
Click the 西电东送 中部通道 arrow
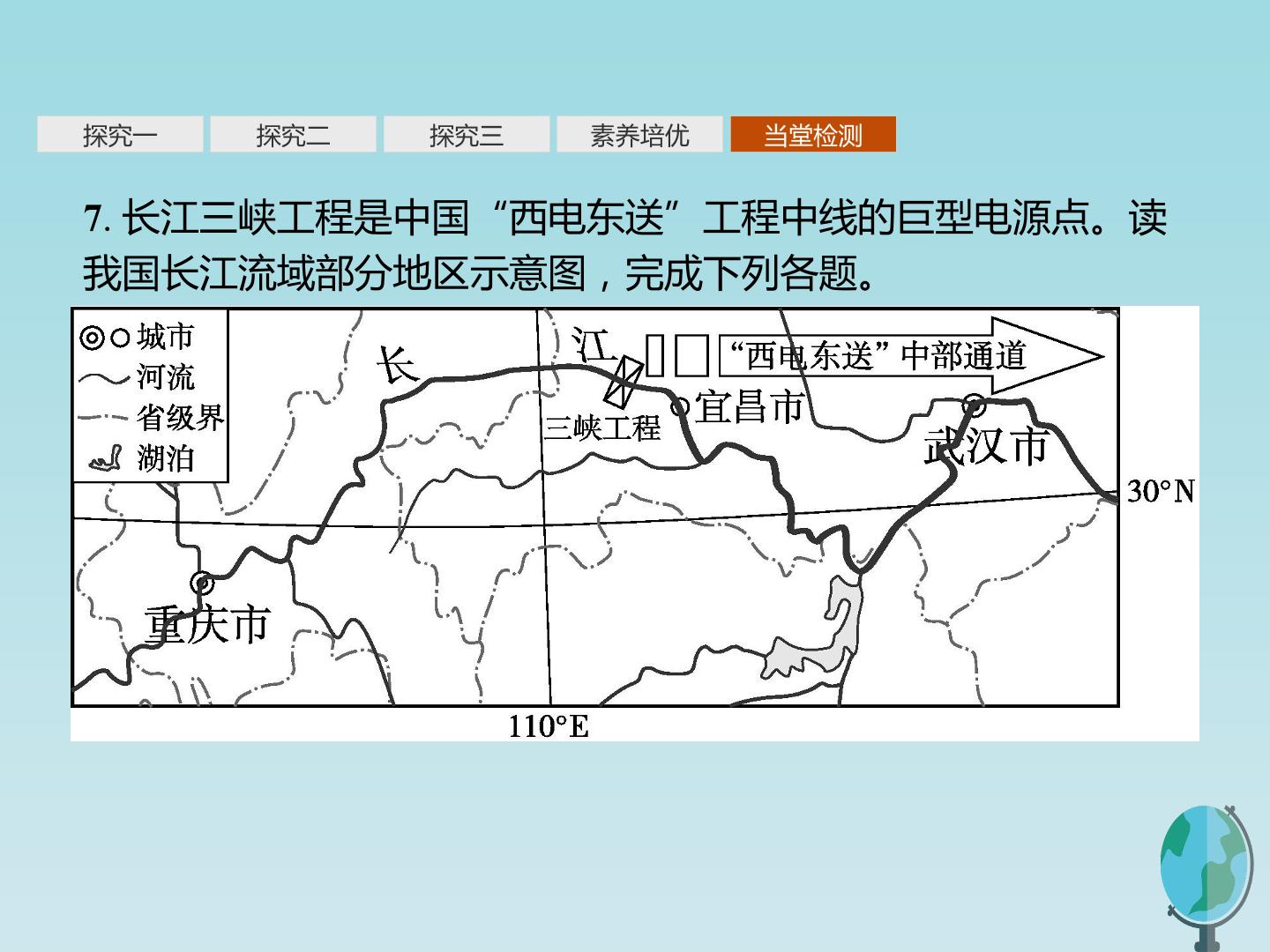[x=911, y=356]
